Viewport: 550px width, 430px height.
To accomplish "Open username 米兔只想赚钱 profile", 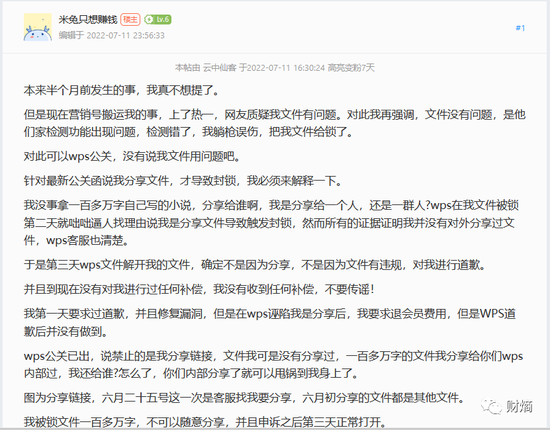I will pyautogui.click(x=88, y=19).
